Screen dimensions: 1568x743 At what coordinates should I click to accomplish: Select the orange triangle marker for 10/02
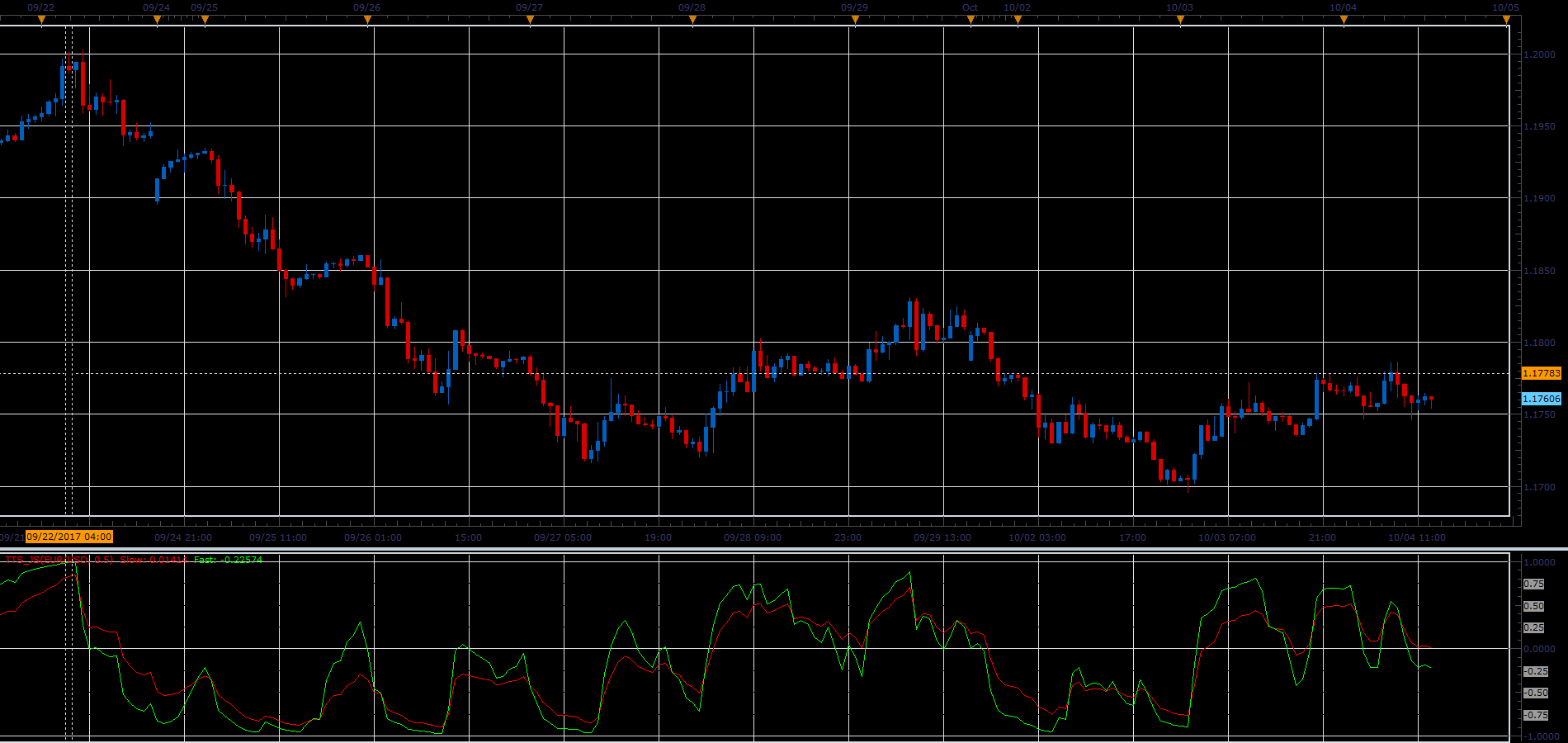point(1018,21)
